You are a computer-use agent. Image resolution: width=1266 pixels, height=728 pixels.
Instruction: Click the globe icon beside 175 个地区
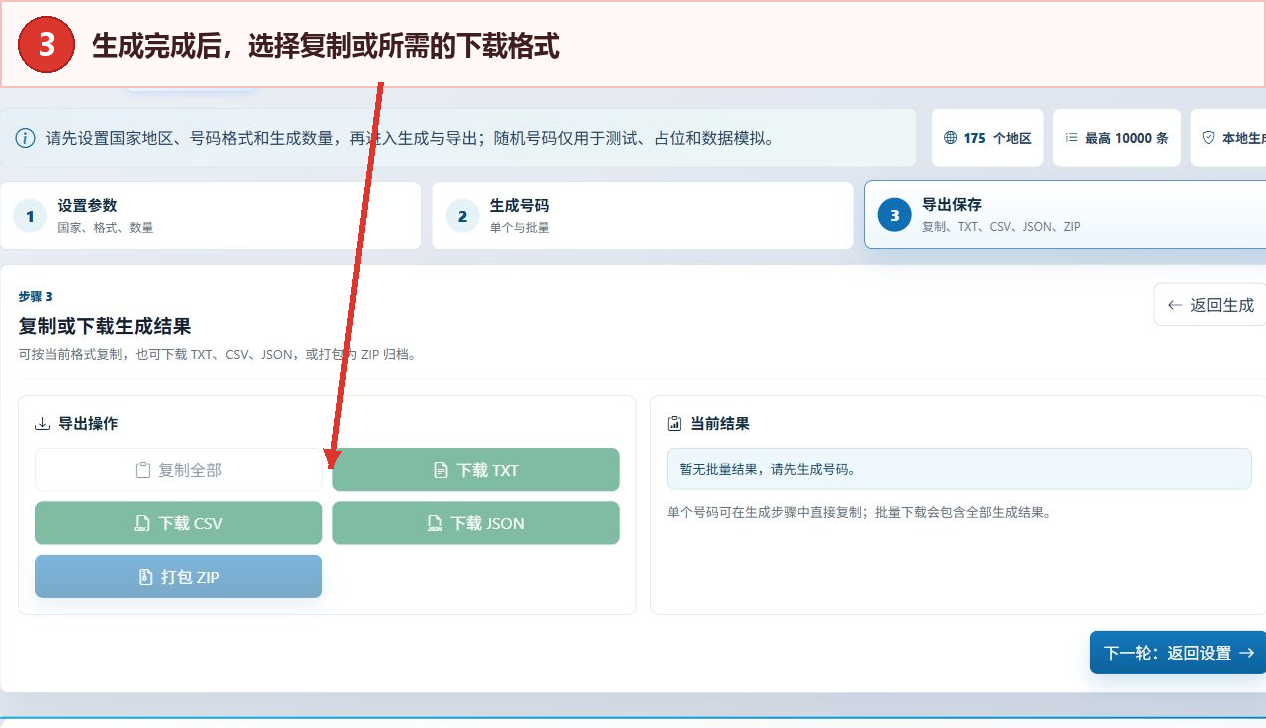950,138
